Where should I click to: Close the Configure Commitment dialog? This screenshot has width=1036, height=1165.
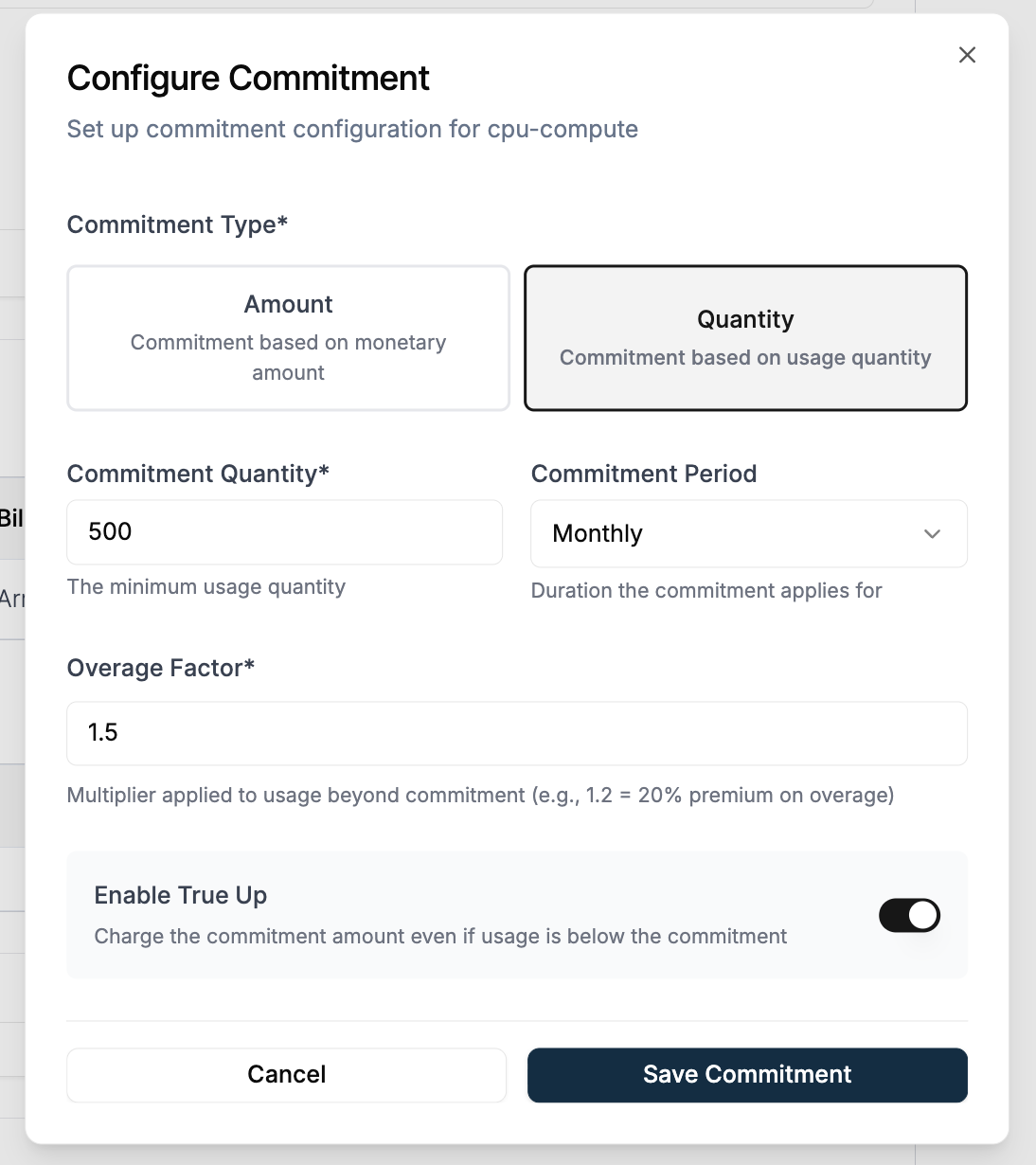pyautogui.click(x=967, y=55)
